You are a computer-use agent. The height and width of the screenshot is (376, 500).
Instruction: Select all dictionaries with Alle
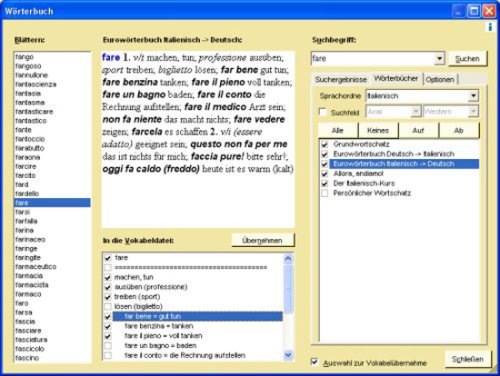coord(338,131)
